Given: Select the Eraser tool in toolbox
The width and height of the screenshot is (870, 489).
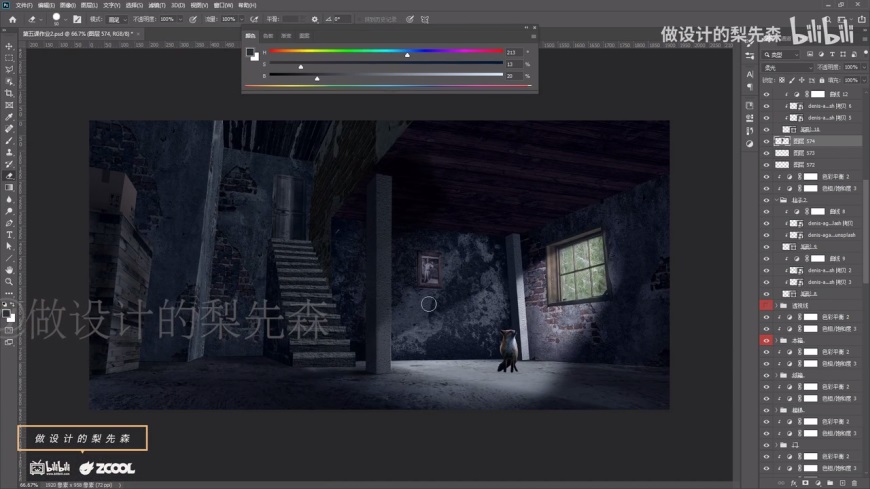Looking at the screenshot, I should (x=9, y=175).
